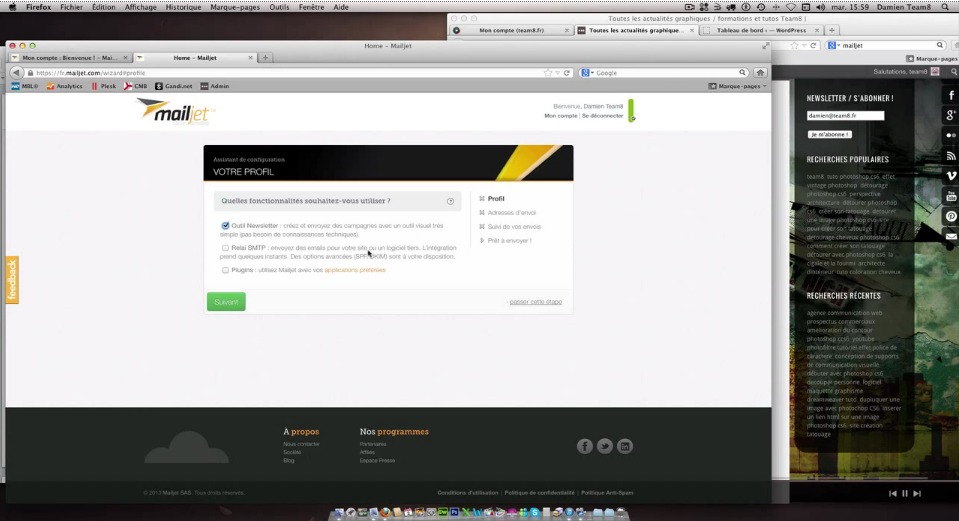
Task: Open Vimeo icon in Team8 sidebar
Action: tap(951, 176)
